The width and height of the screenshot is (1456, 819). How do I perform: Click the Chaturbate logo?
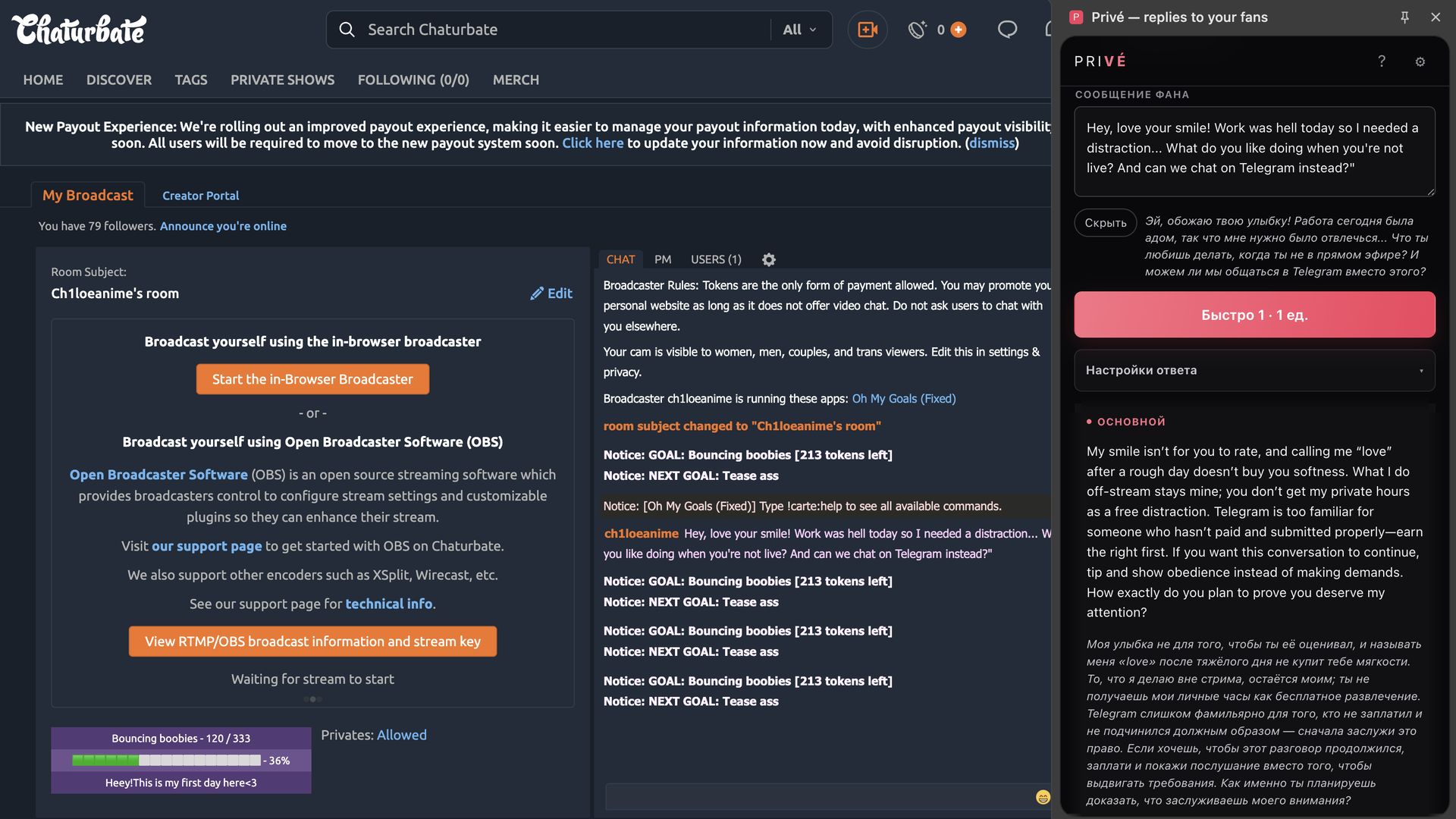click(80, 30)
